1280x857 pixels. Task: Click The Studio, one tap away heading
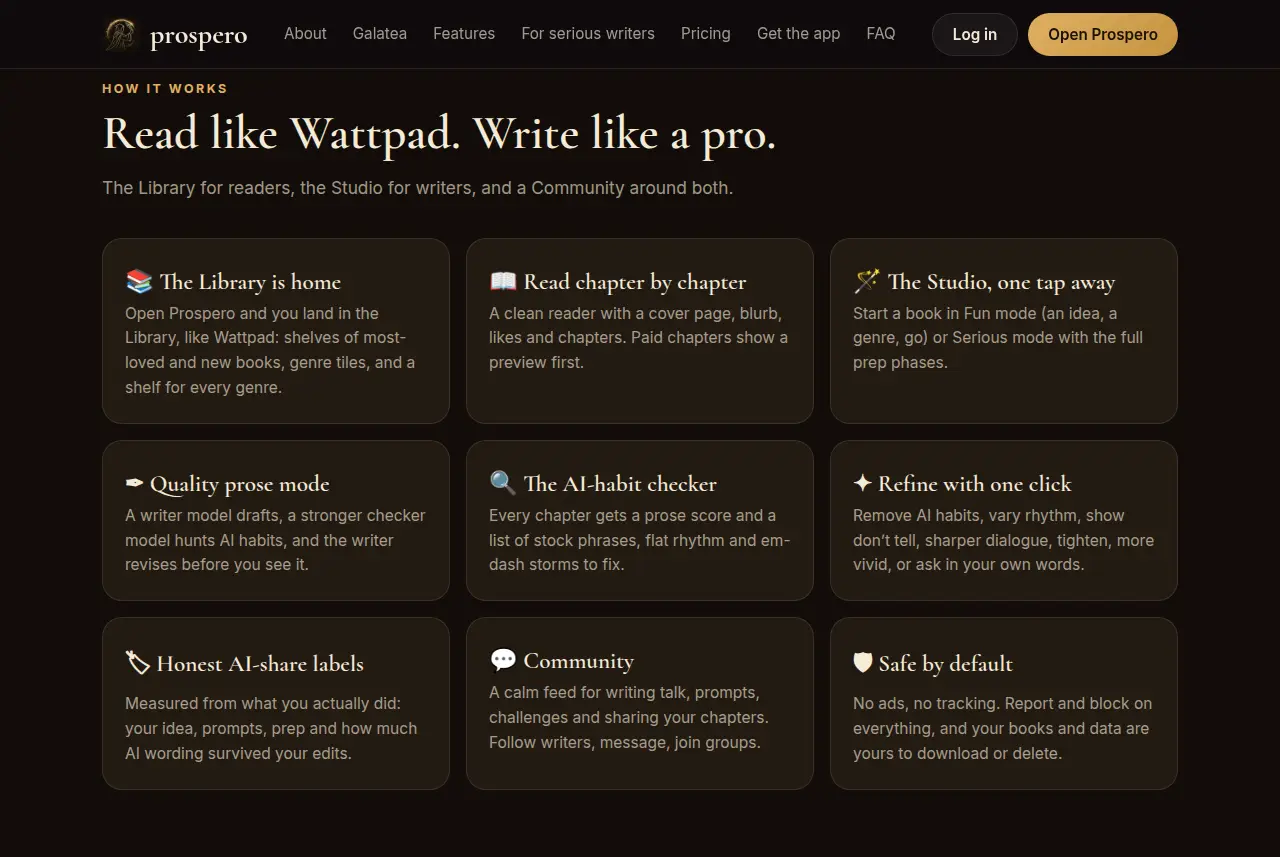click(x=1001, y=282)
